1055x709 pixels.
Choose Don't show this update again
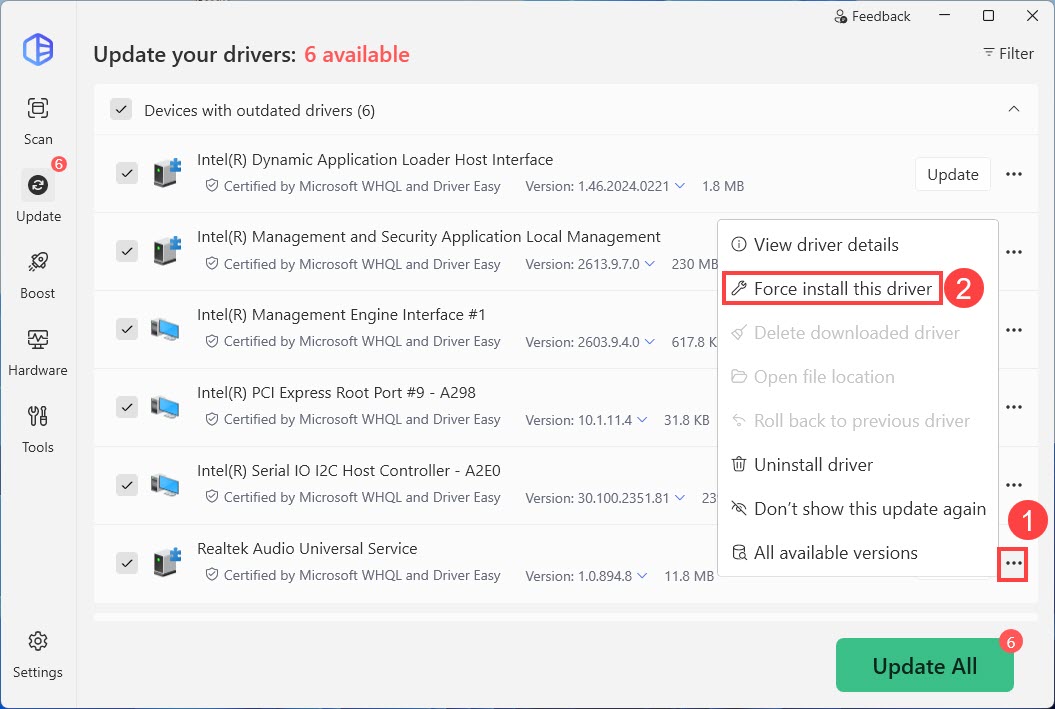[858, 509]
